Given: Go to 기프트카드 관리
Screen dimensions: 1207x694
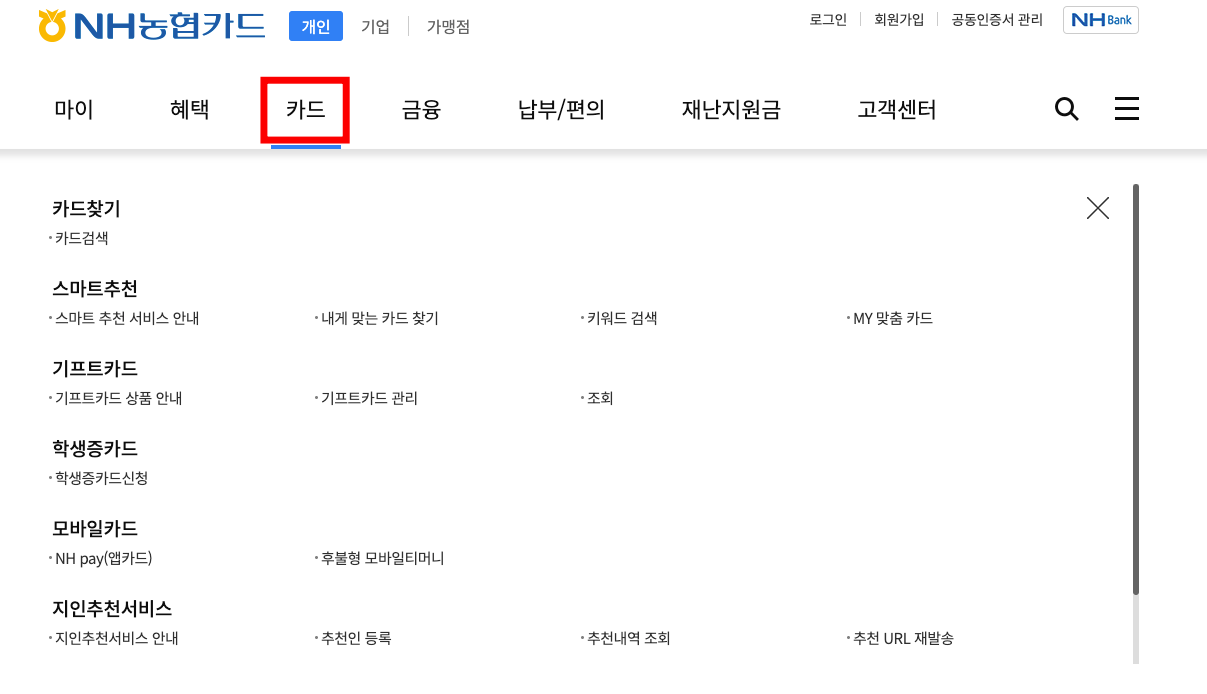Looking at the screenshot, I should click(366, 398).
